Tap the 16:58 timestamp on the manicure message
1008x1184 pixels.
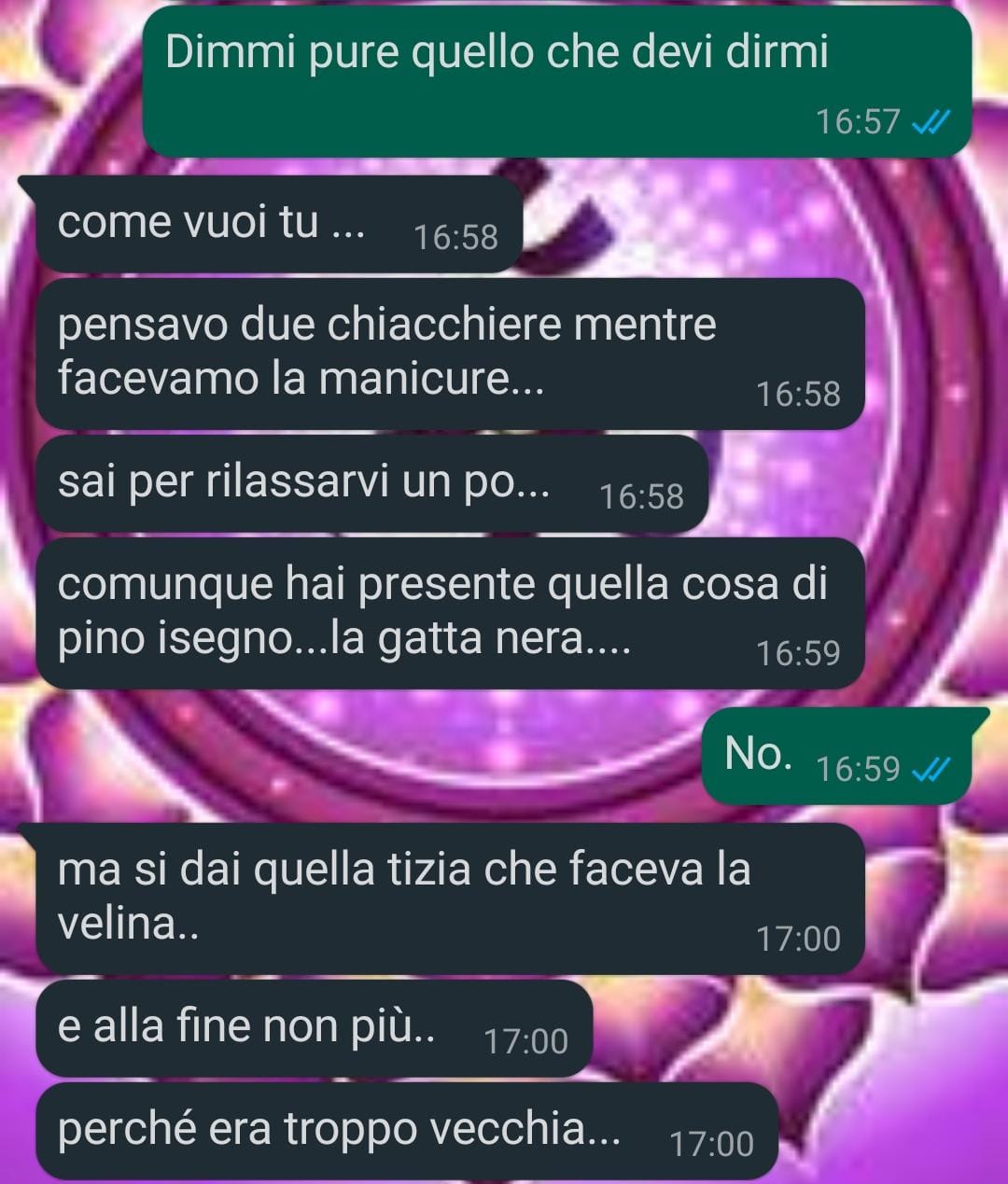pos(798,395)
